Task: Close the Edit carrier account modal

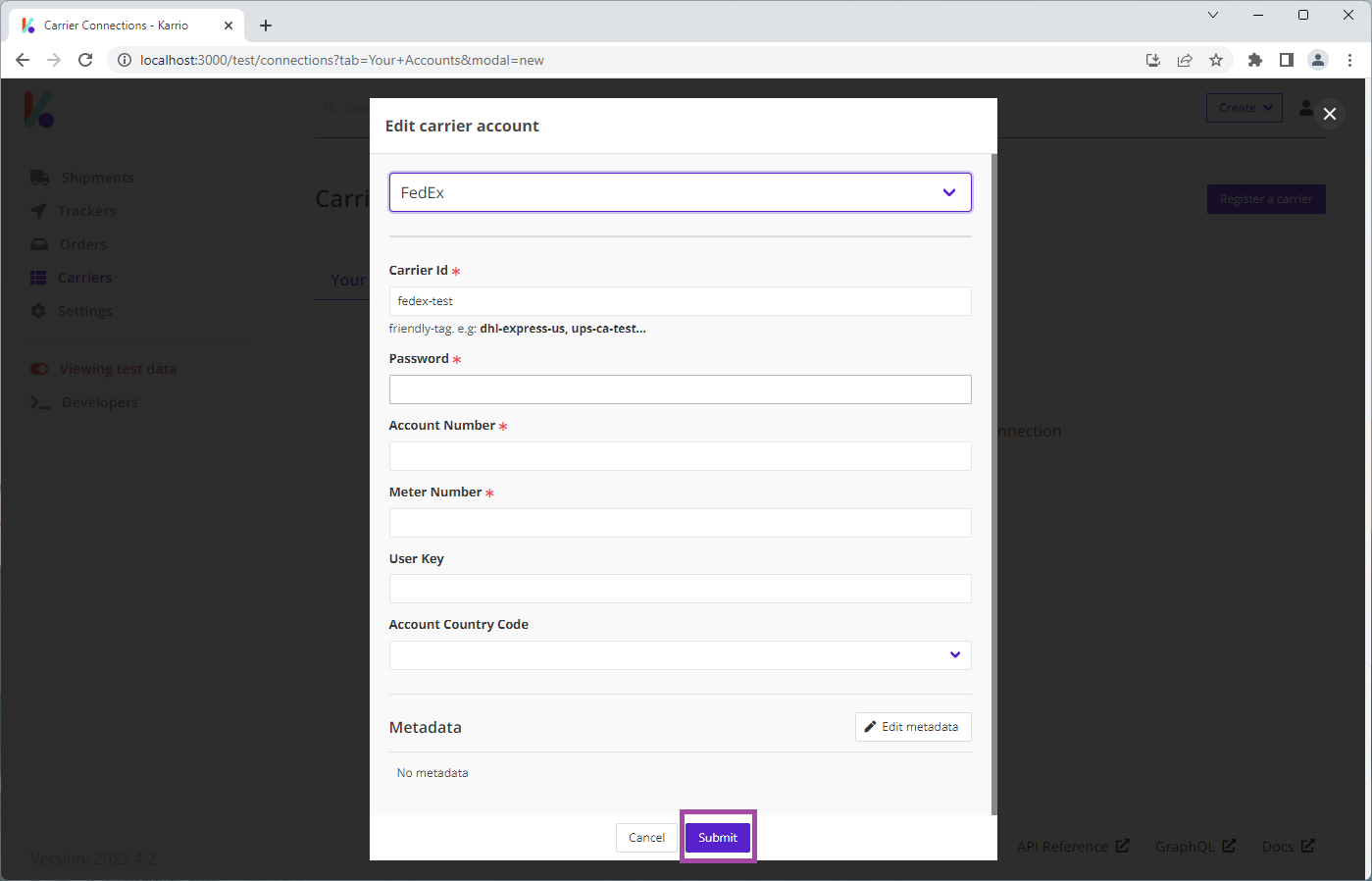Action: tap(1330, 114)
